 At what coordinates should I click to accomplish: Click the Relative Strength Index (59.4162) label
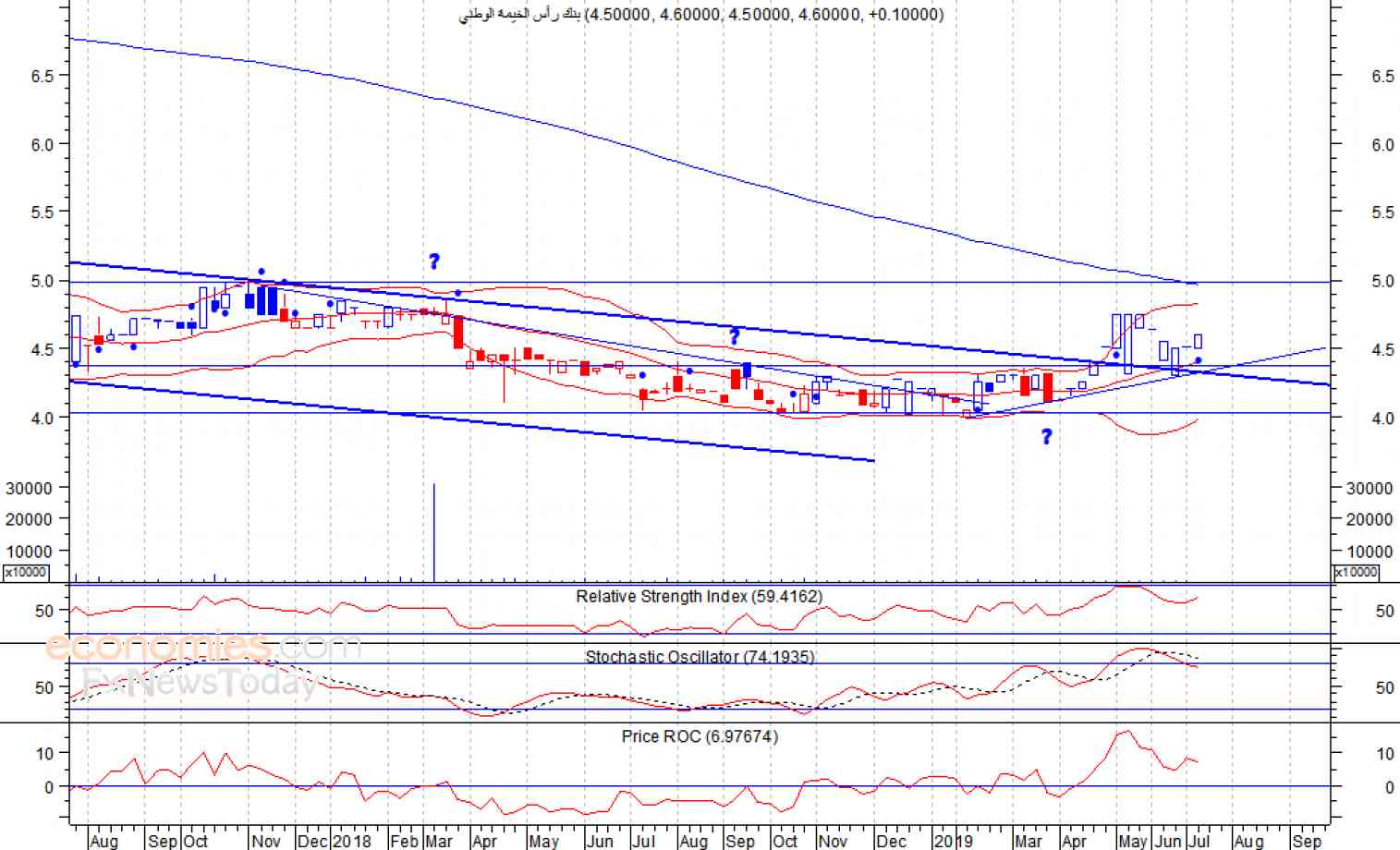pos(699,597)
